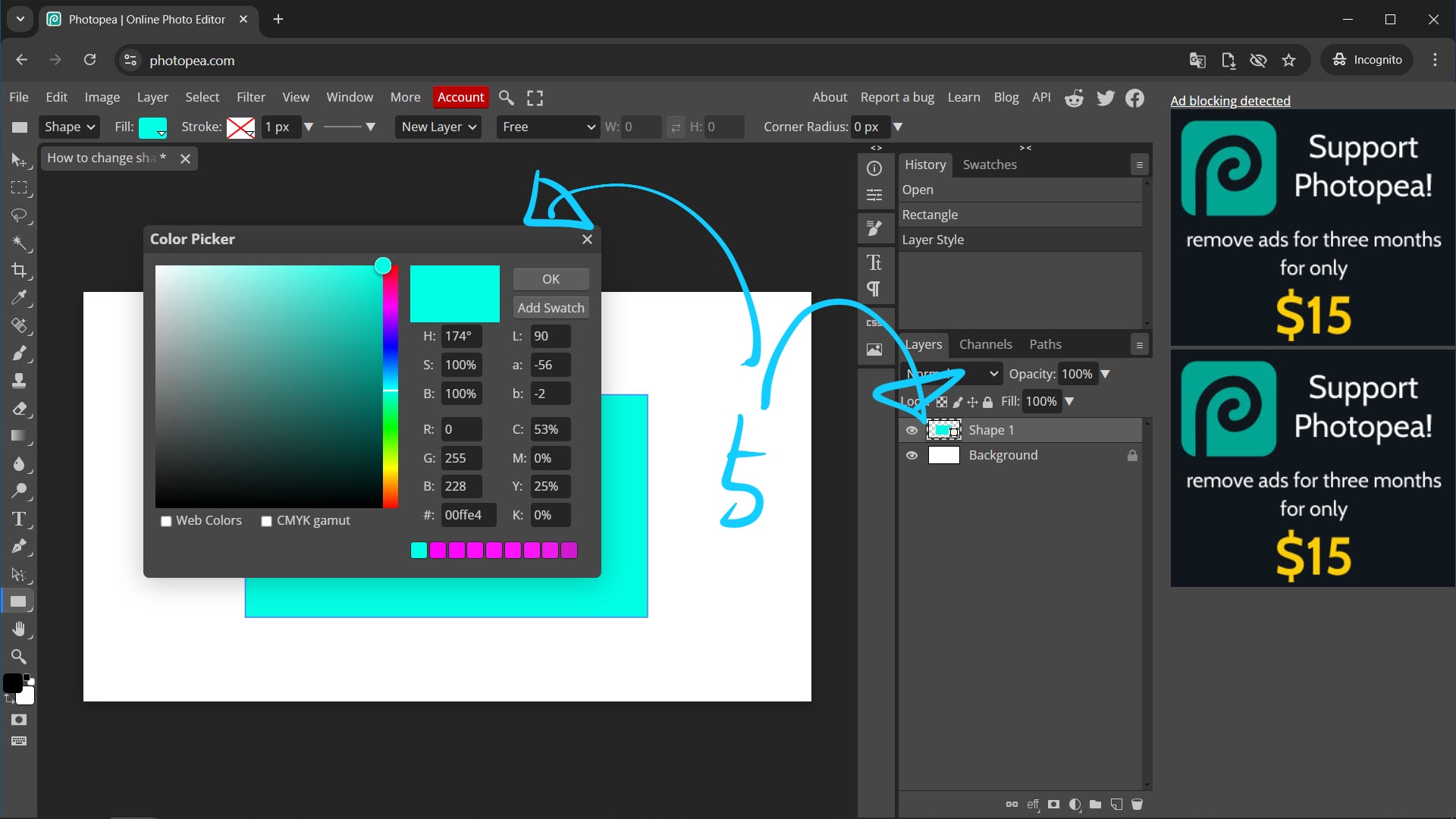Switch to the Channels tab

[x=985, y=344]
